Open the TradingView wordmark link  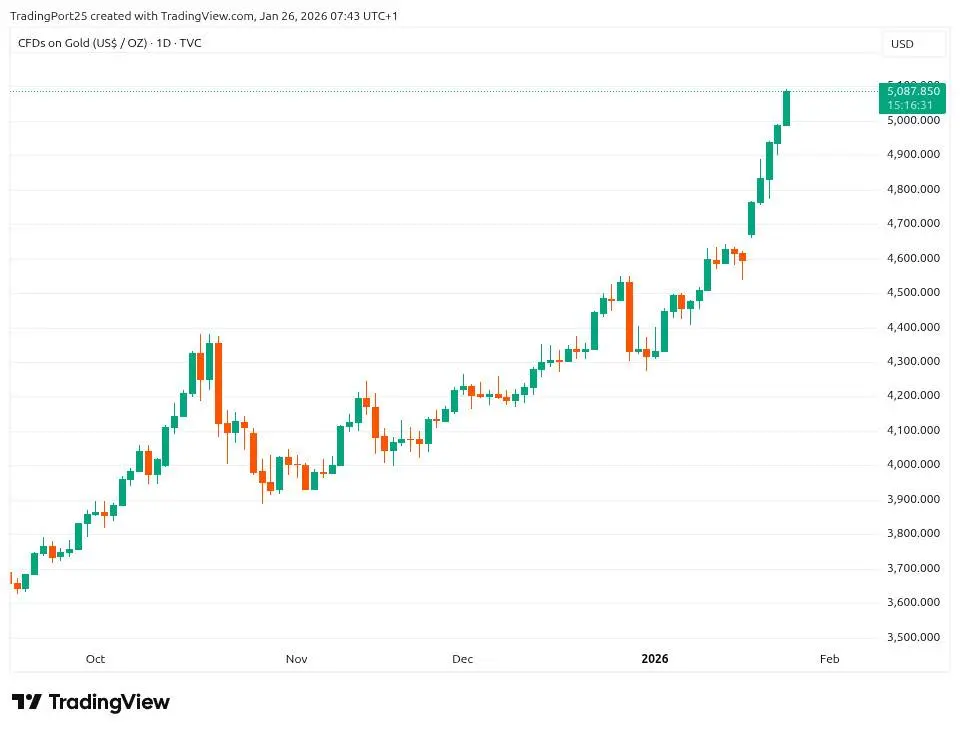109,702
